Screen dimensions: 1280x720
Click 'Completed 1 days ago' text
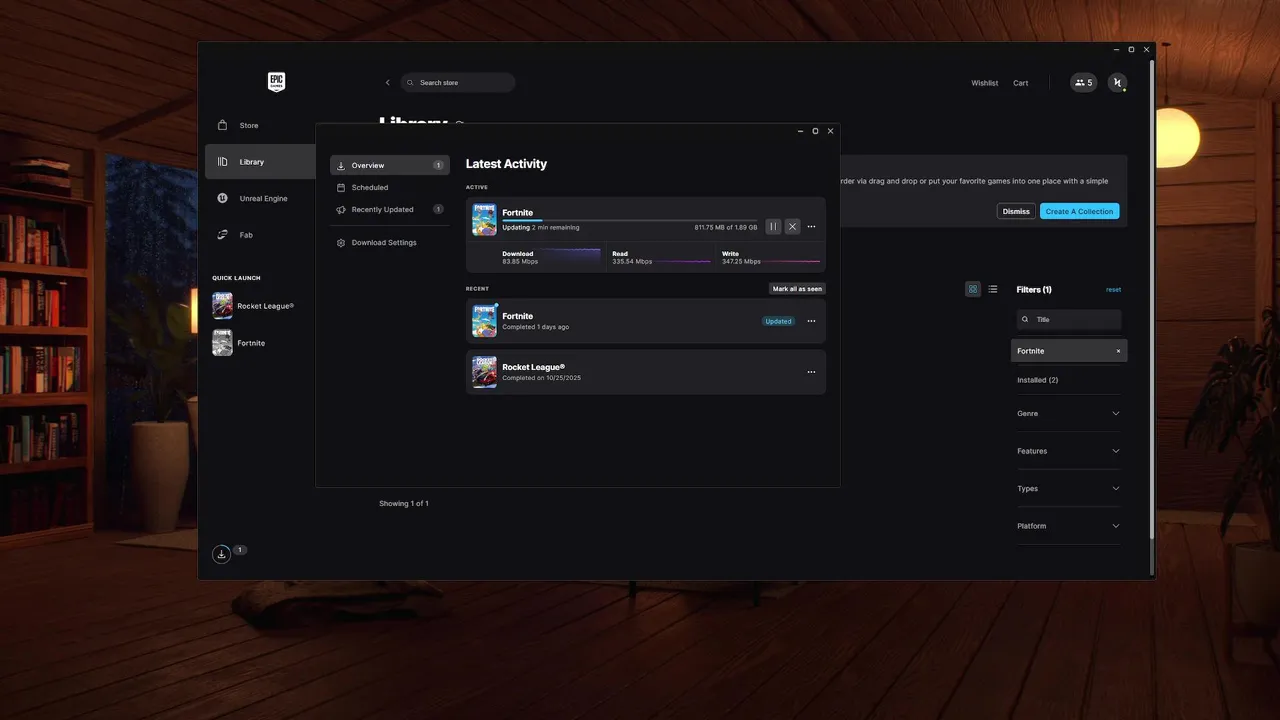tap(535, 327)
